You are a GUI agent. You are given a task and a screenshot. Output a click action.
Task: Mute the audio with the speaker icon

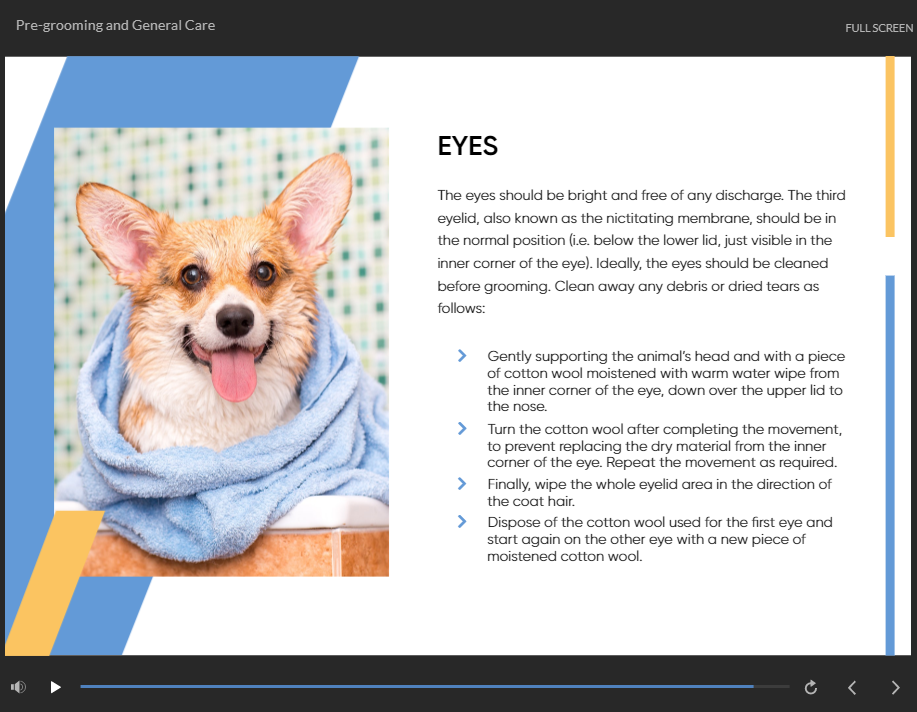(x=18, y=687)
